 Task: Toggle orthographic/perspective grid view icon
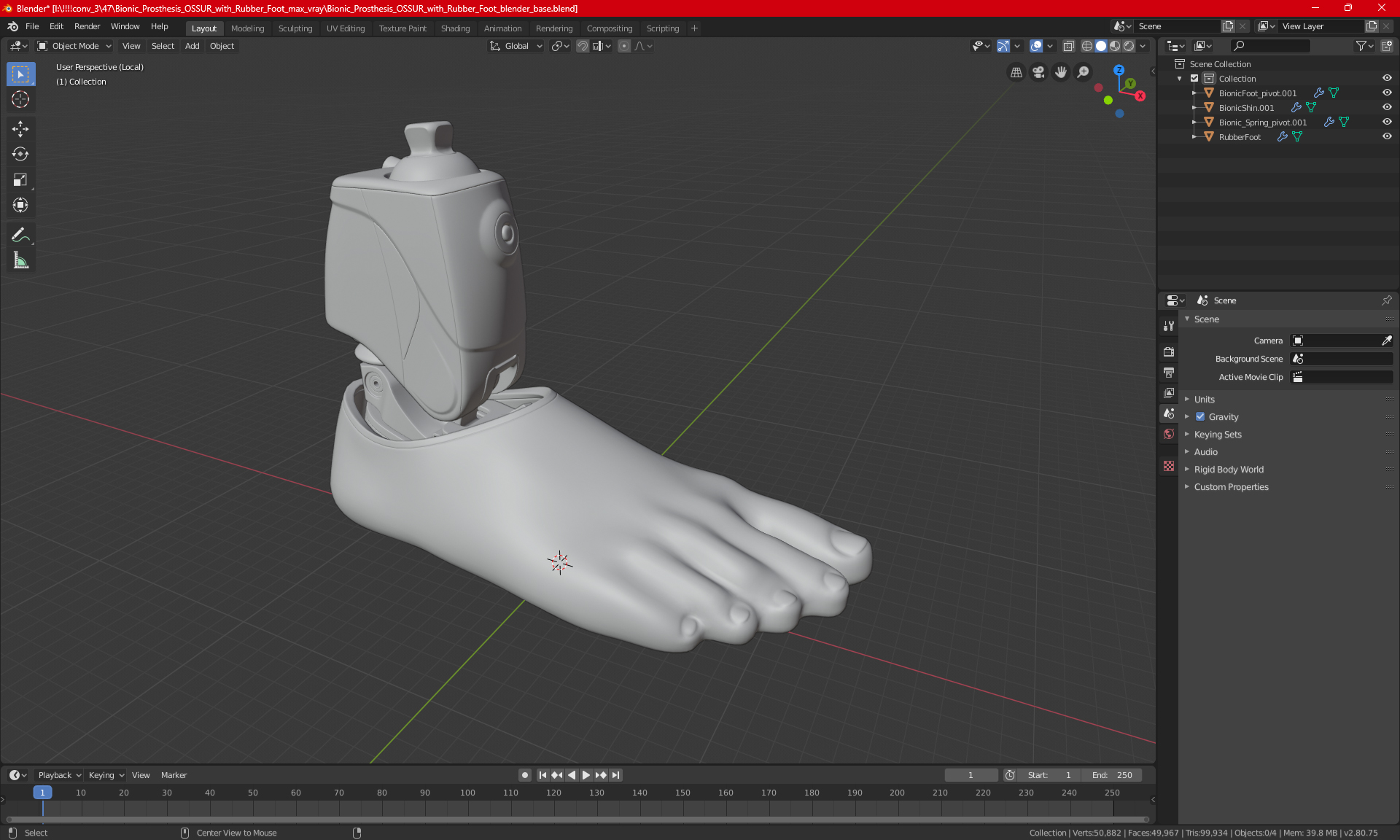coord(1016,72)
